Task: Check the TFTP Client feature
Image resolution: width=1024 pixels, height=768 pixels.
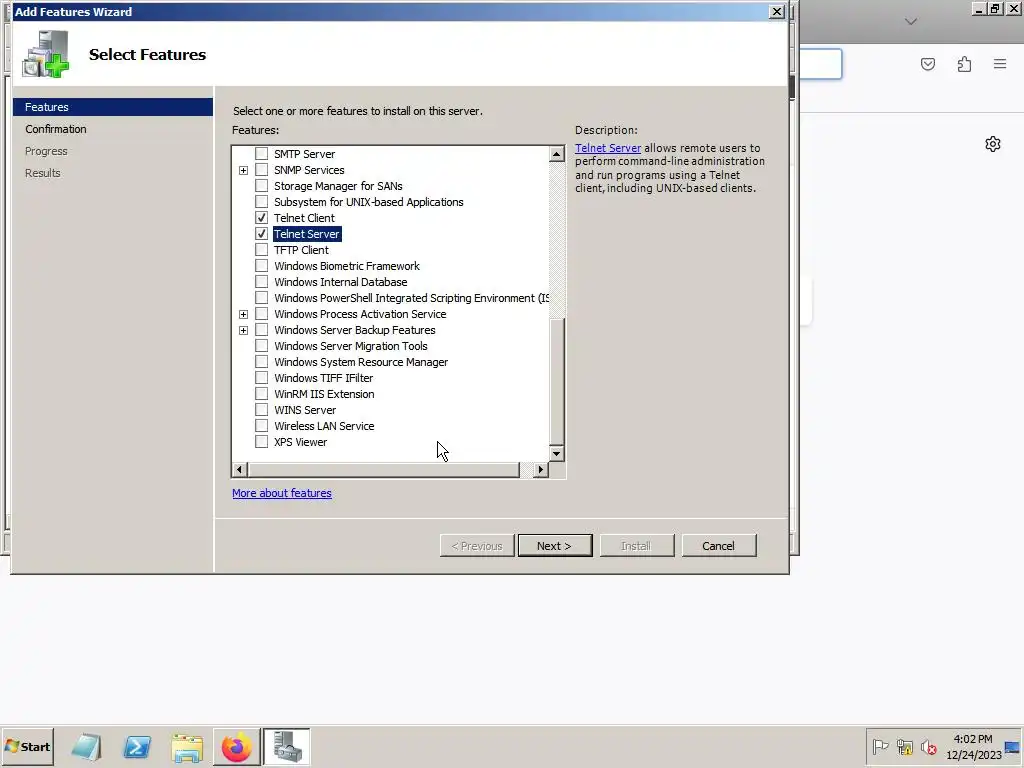Action: pyautogui.click(x=261, y=249)
